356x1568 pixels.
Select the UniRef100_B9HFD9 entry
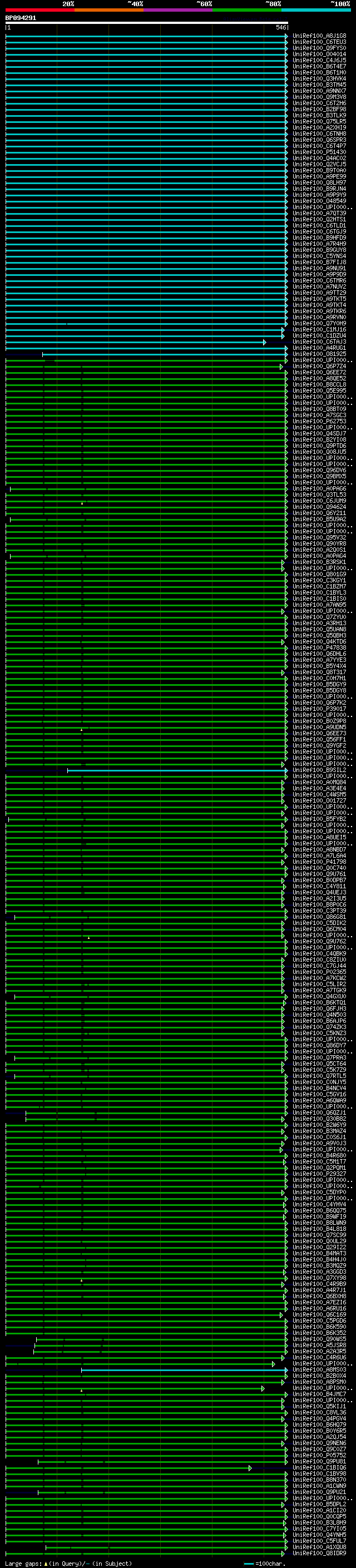pos(319,238)
